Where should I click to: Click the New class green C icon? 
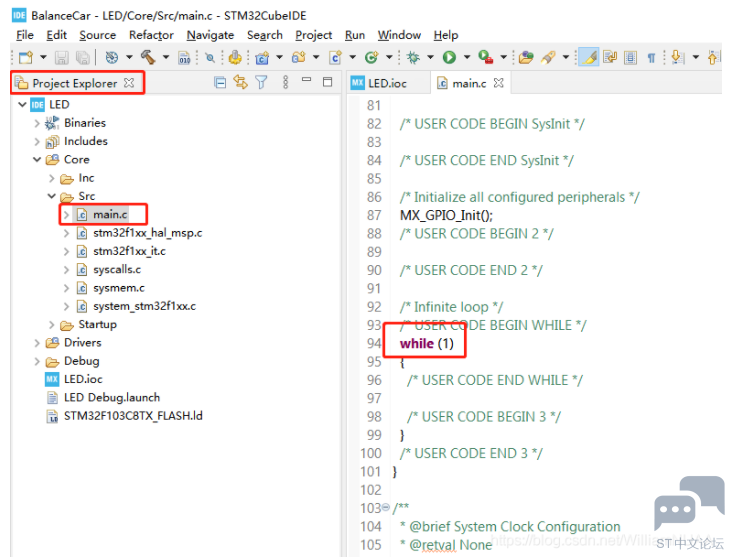[x=371, y=57]
